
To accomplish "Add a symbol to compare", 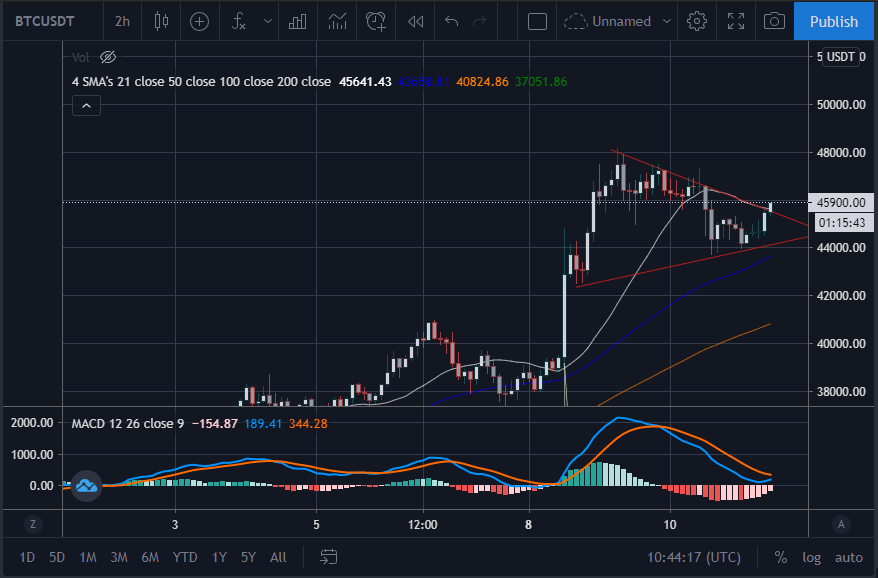I will (x=199, y=21).
